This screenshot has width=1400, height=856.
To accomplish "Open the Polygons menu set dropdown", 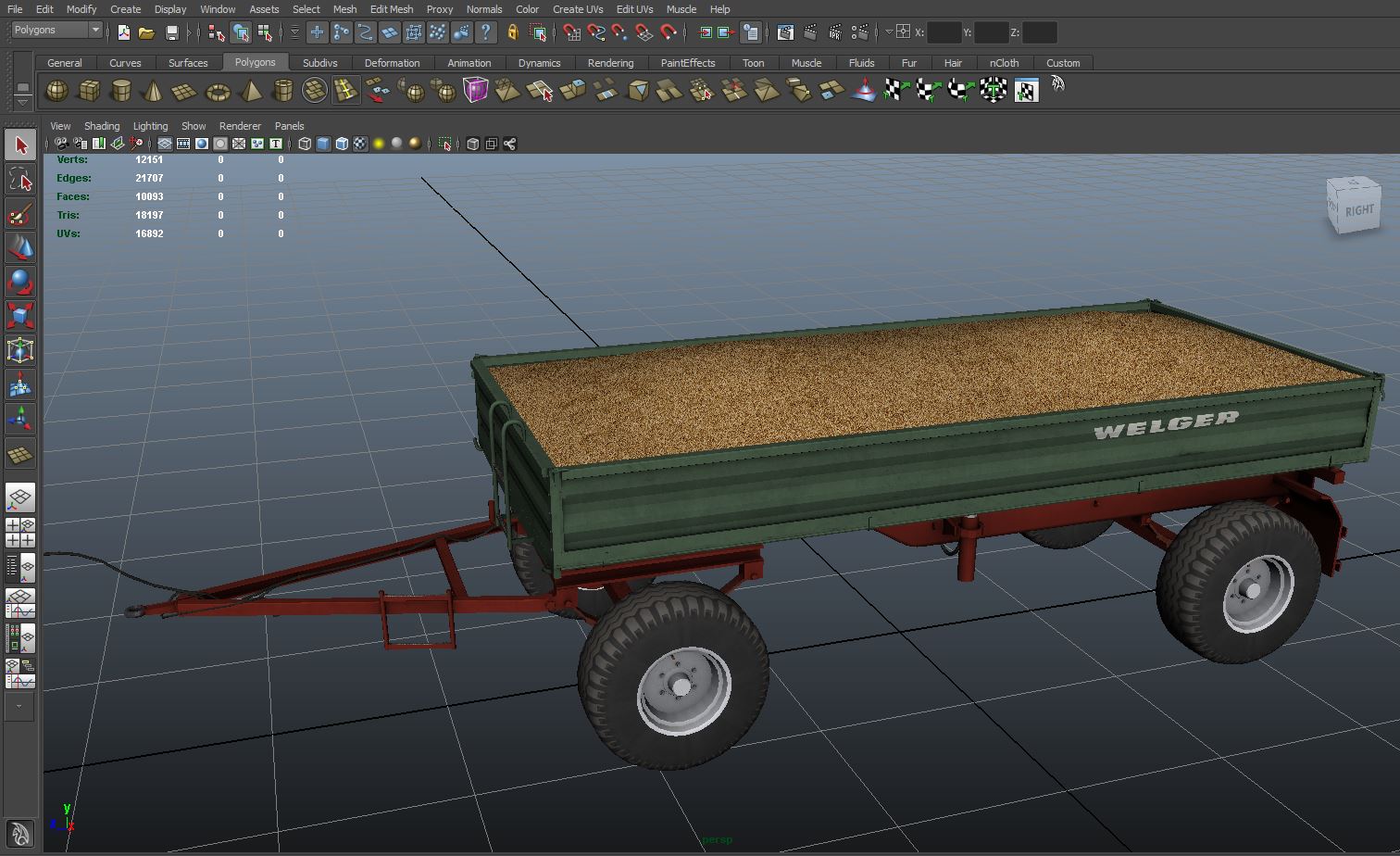I will pos(56,31).
